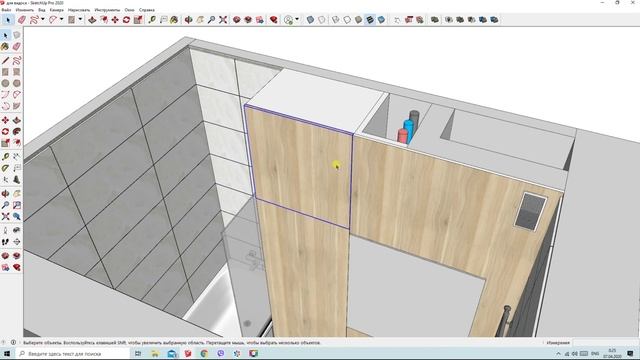Viewport: 640px width, 360px height.
Task: Select the Rectangle shapes tool in top toolbar
Action: point(71,20)
